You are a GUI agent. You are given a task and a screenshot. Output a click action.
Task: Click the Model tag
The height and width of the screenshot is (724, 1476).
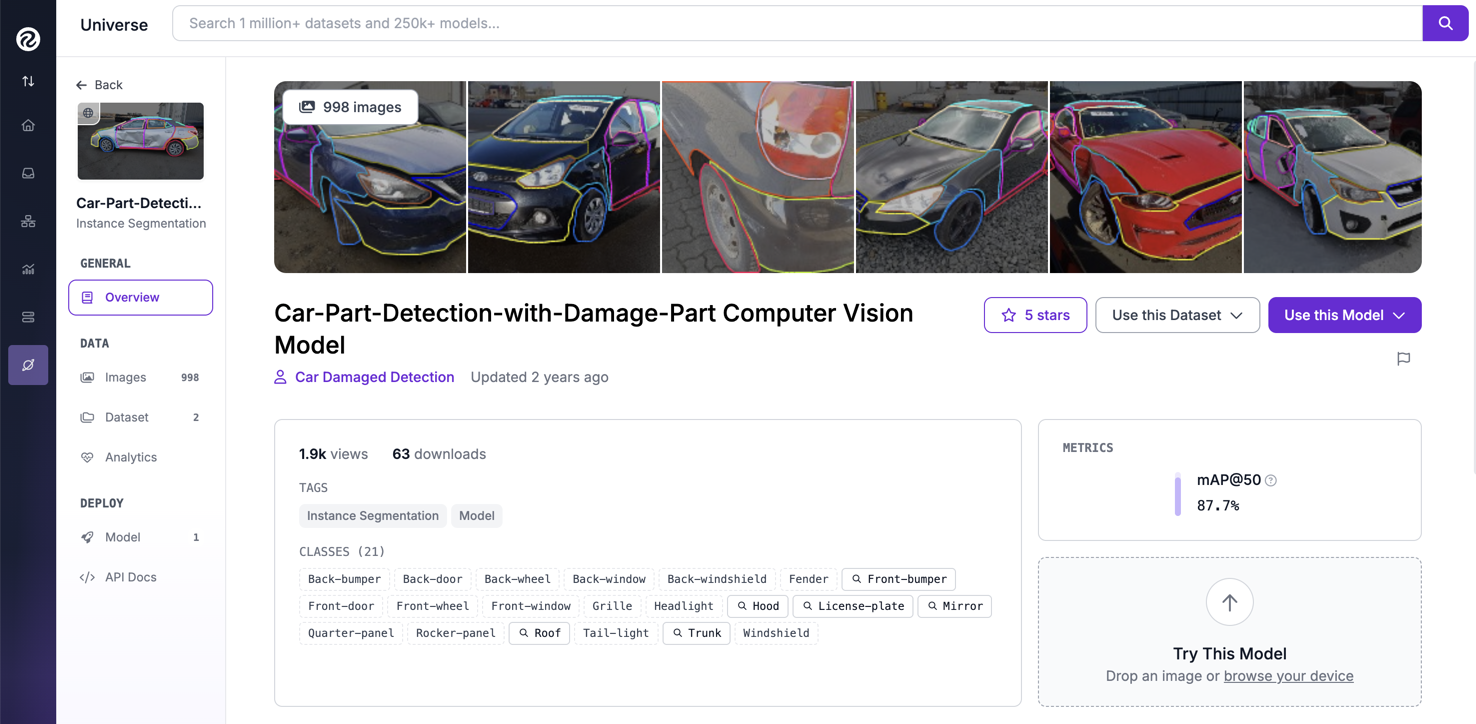pyautogui.click(x=477, y=516)
